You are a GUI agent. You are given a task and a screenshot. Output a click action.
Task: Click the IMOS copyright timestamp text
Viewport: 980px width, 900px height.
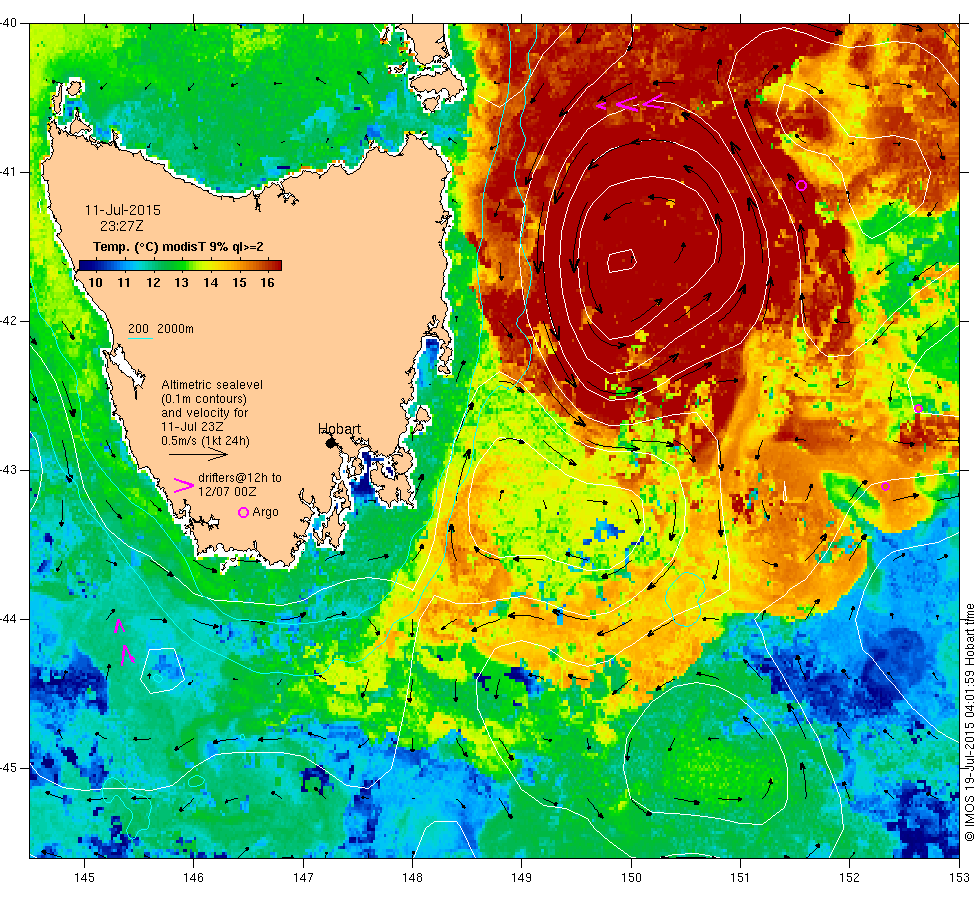[969, 722]
